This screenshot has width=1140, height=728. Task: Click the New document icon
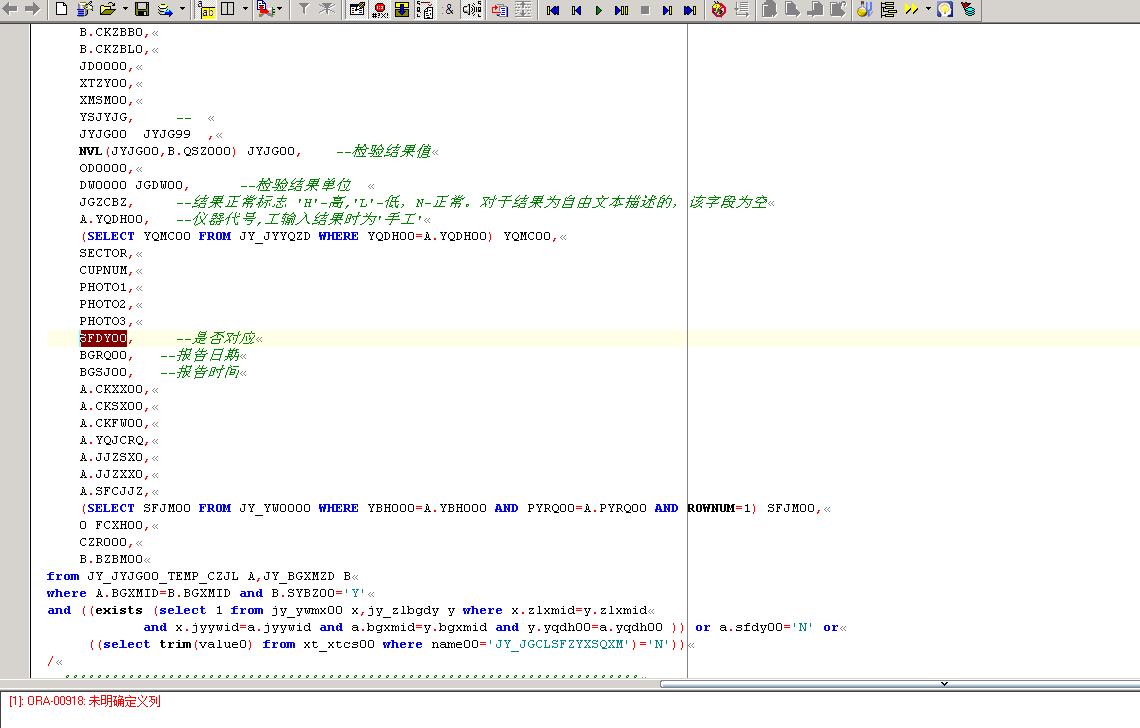tap(61, 10)
